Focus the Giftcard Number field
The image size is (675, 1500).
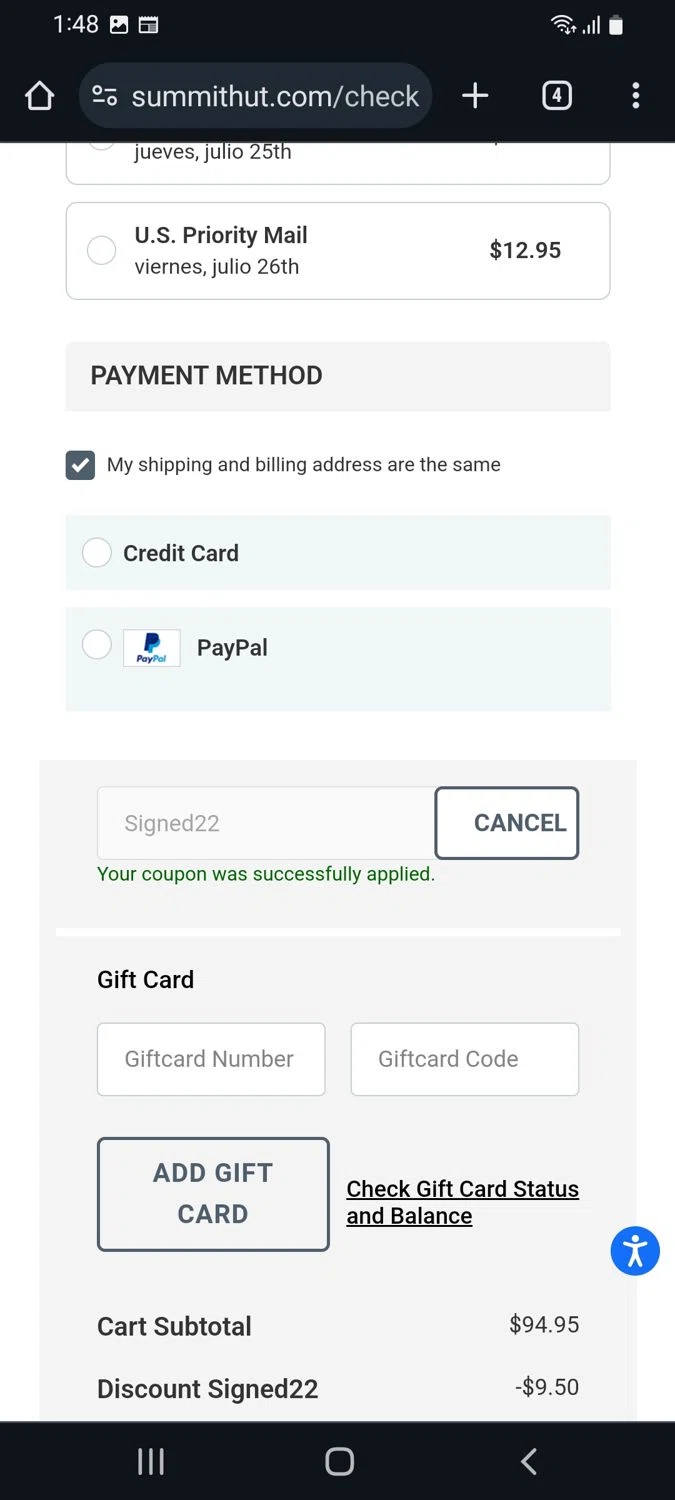tap(211, 1059)
